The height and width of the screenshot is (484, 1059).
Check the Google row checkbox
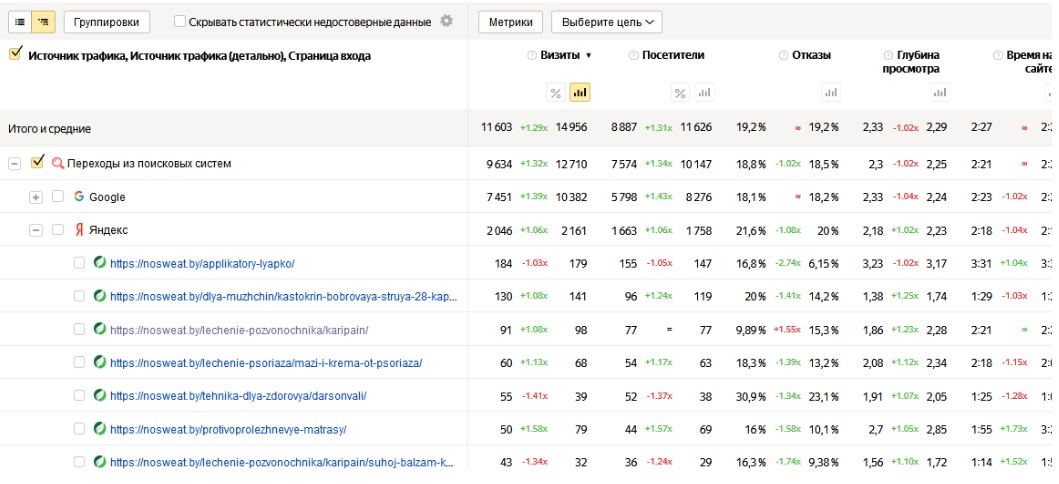(x=58, y=197)
